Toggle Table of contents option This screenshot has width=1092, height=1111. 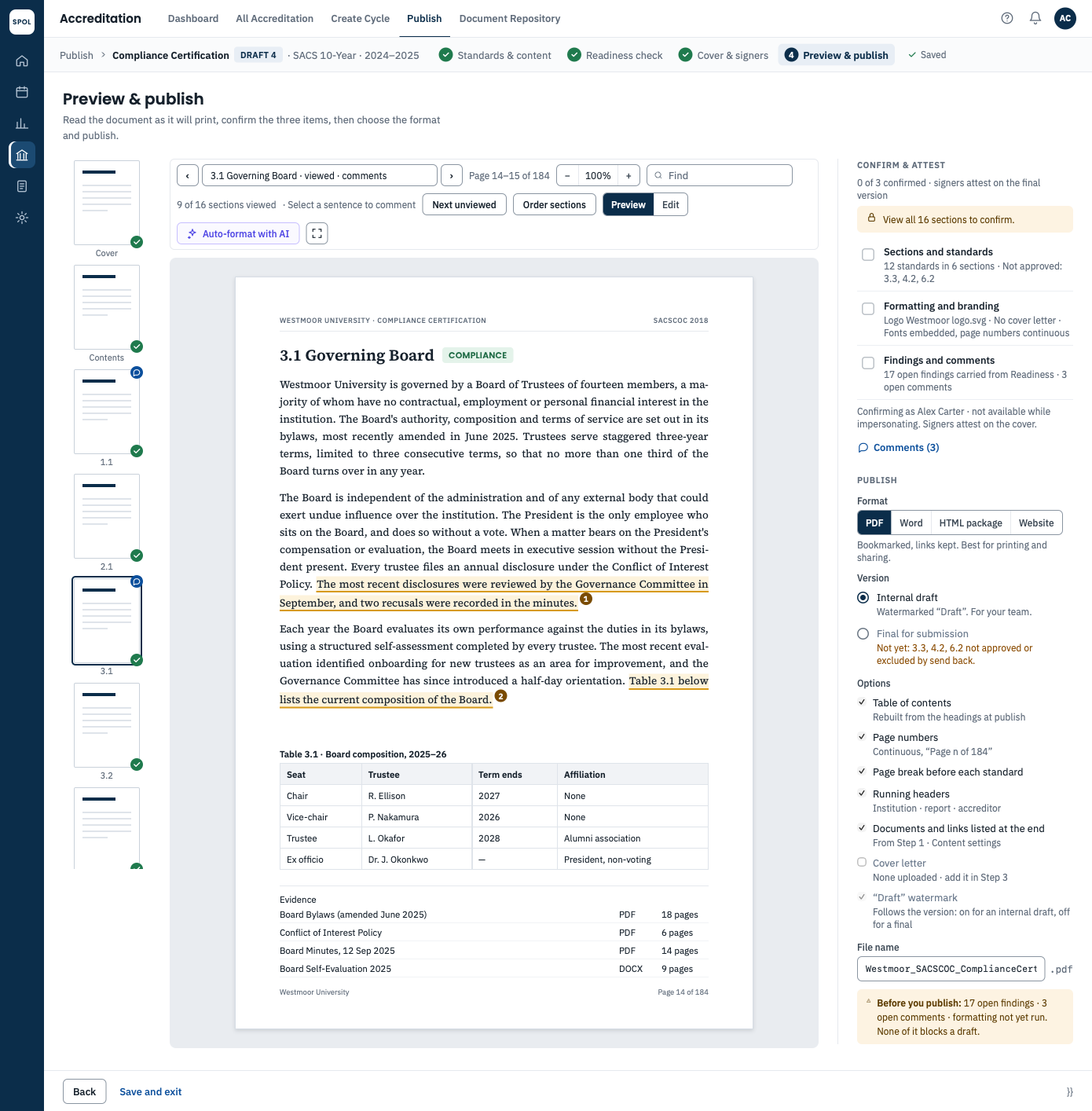point(862,702)
